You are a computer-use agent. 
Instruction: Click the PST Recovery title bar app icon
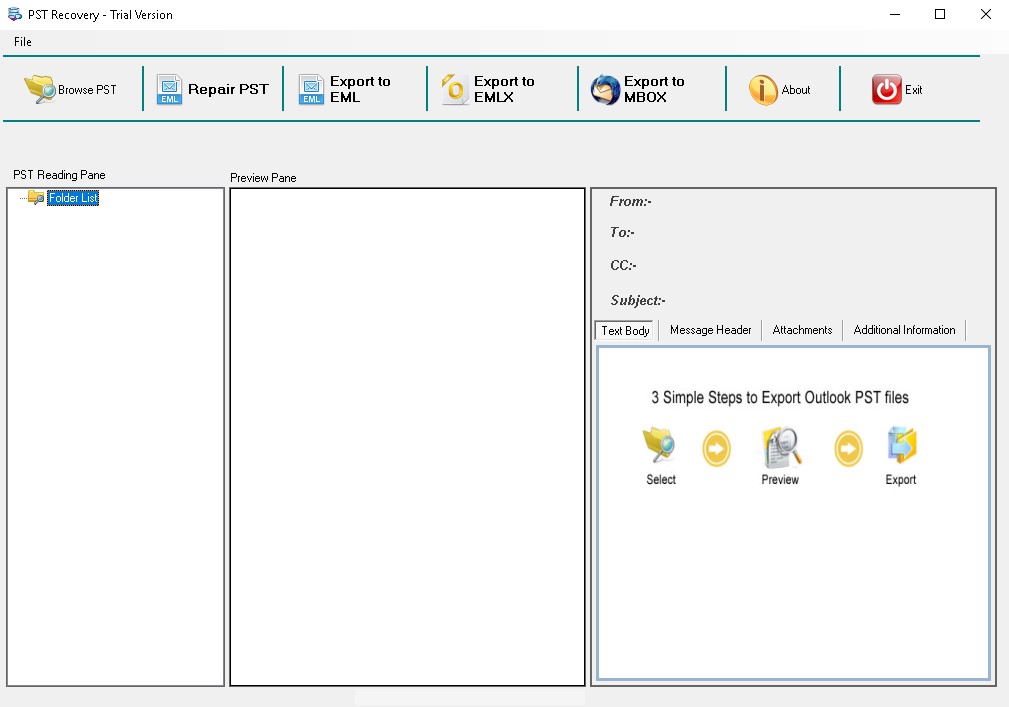point(14,14)
